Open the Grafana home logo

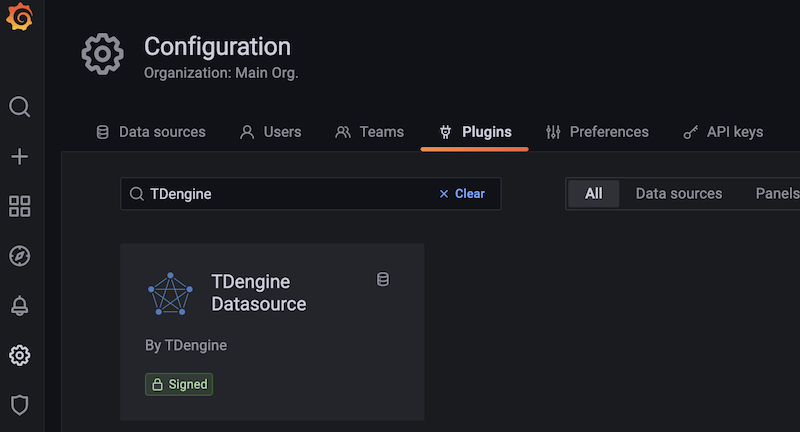[x=19, y=16]
